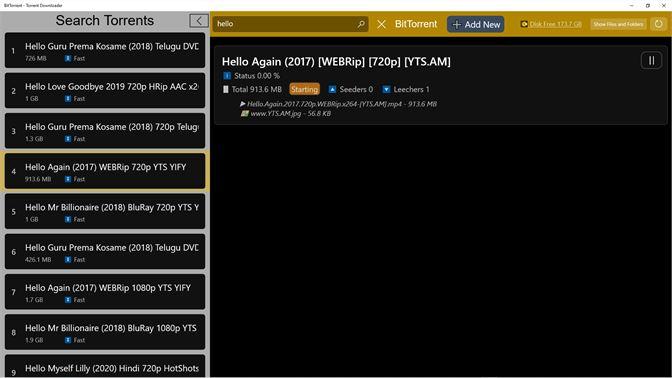Viewport: 672px width, 378px height.
Task: Clear the search with the X icon
Action: (x=381, y=24)
